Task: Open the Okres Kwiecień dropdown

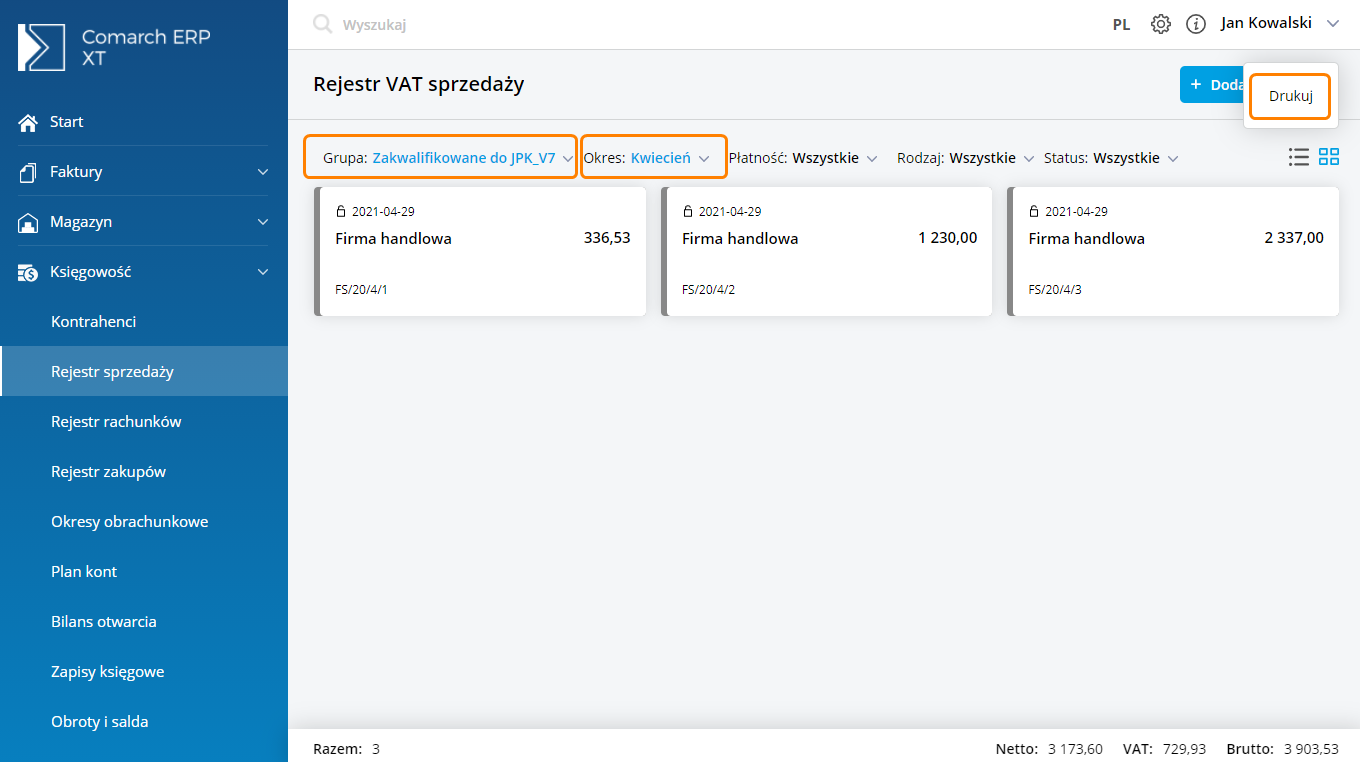Action: [x=653, y=158]
